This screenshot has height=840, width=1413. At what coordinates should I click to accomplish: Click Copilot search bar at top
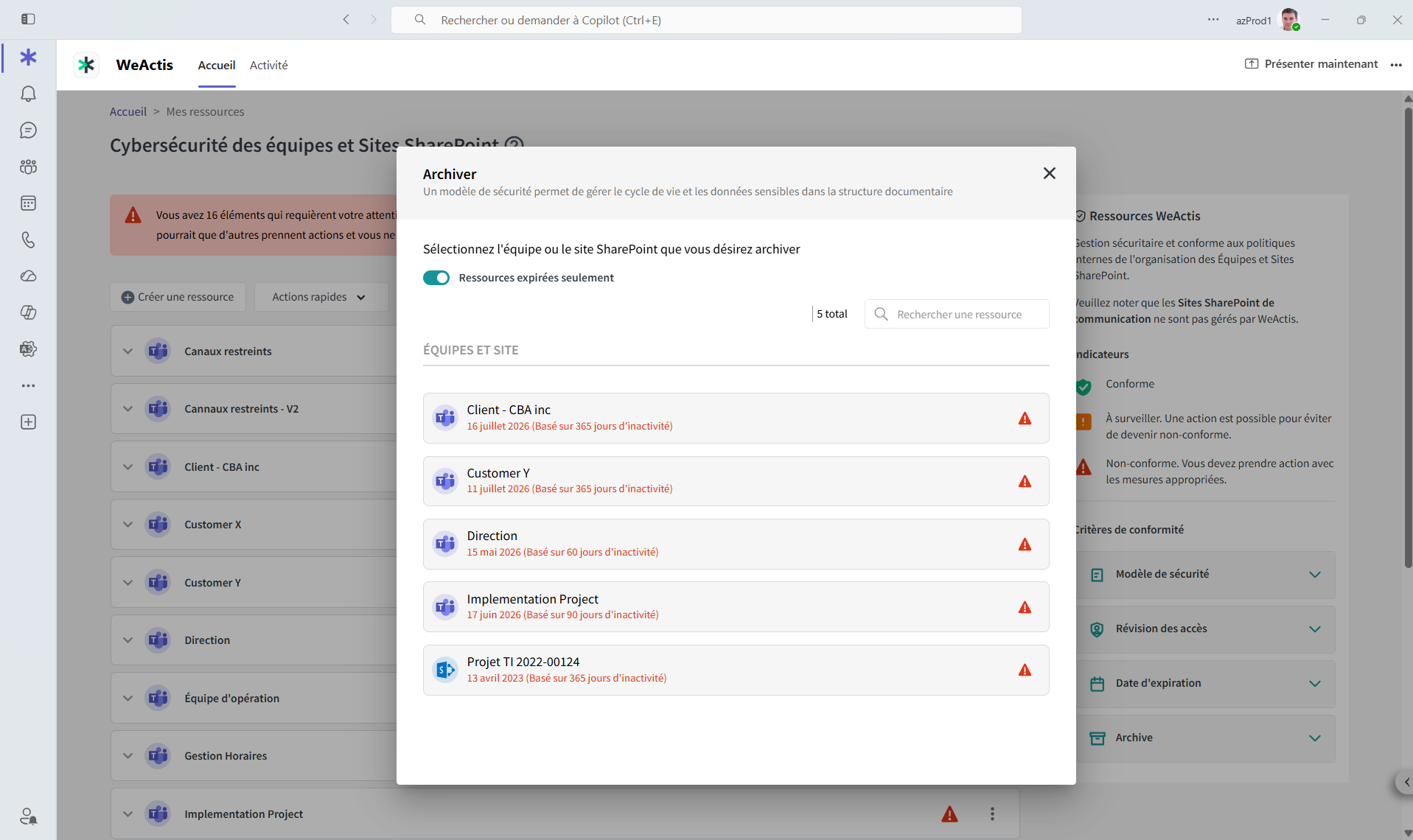point(706,20)
